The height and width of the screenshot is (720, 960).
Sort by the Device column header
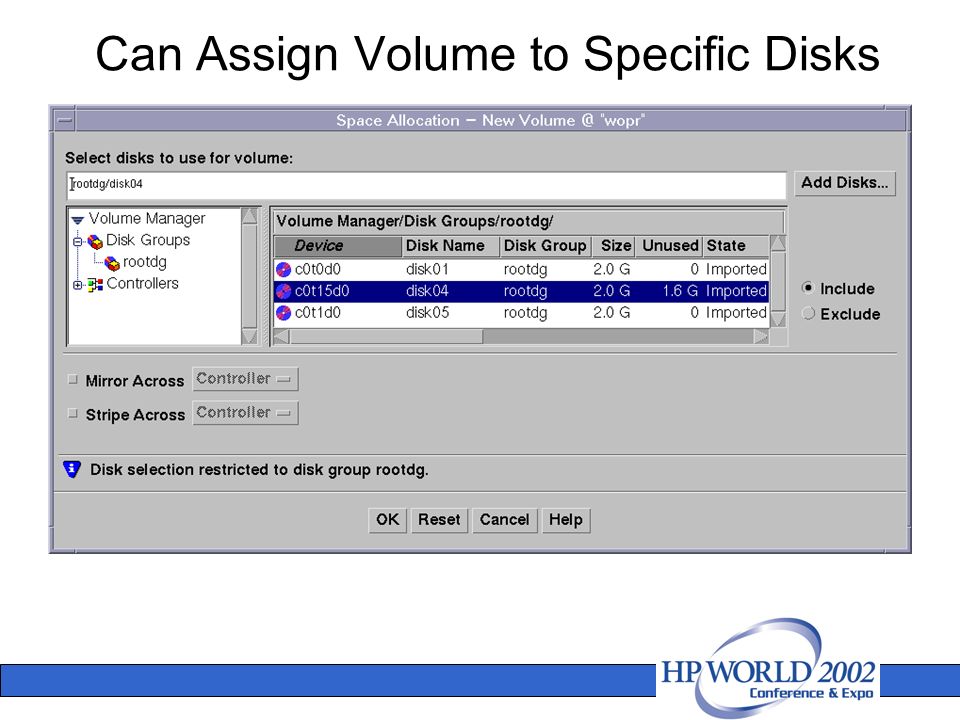tap(338, 246)
